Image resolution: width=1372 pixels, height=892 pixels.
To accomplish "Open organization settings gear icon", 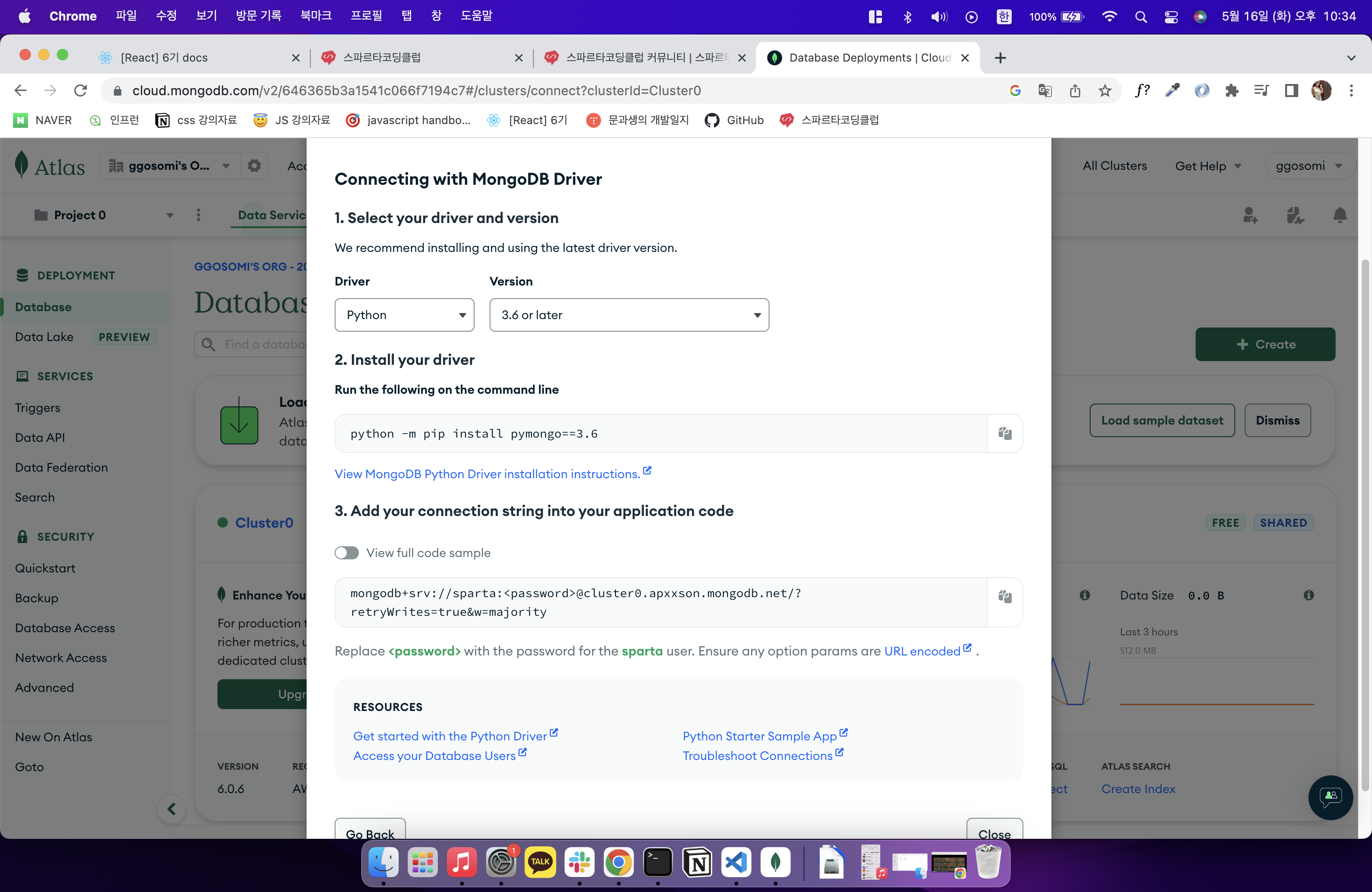I will tap(254, 166).
